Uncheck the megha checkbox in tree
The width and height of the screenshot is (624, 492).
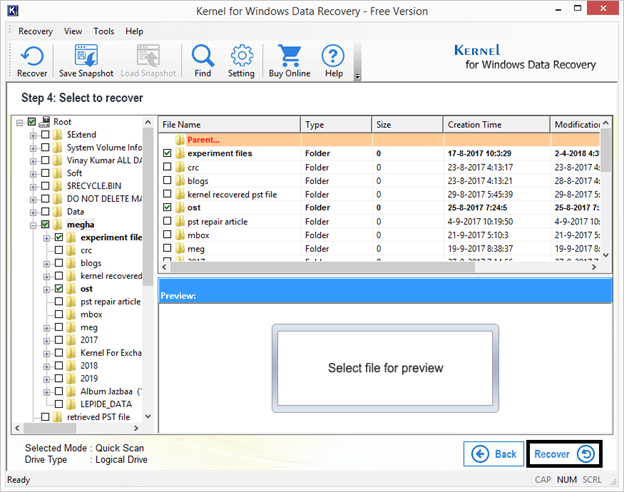tap(45, 224)
